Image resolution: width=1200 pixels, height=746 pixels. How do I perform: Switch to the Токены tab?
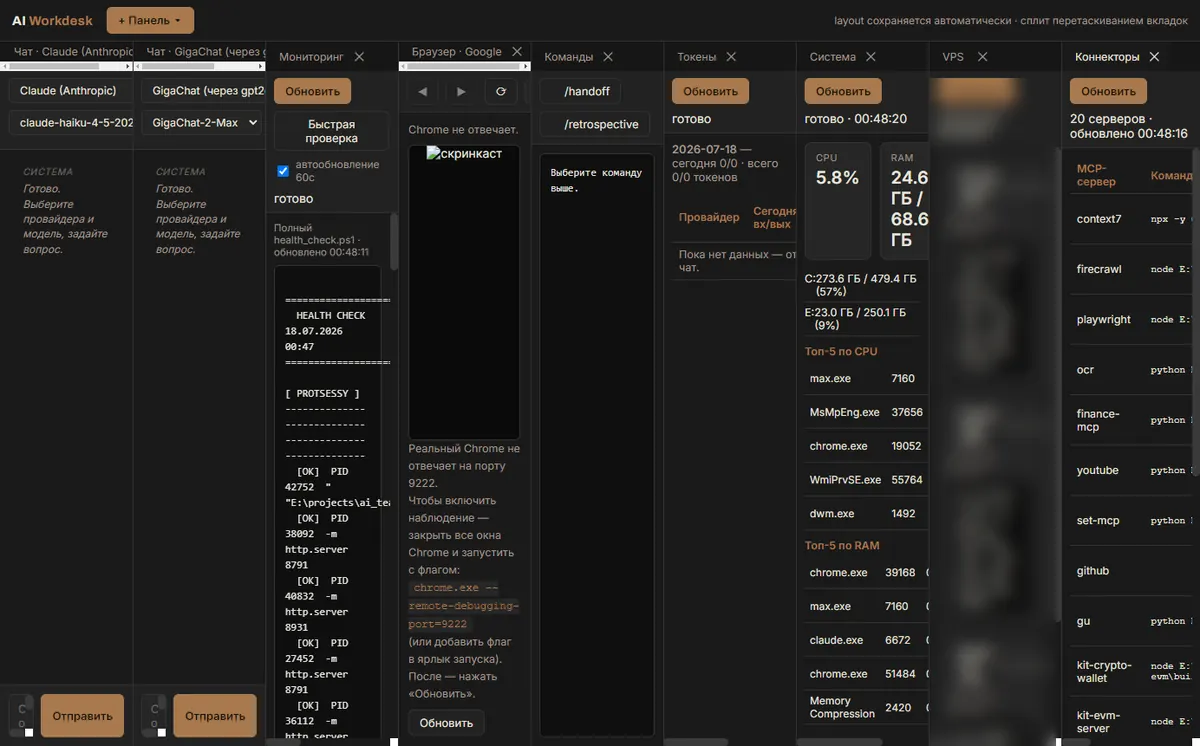[x=696, y=57]
